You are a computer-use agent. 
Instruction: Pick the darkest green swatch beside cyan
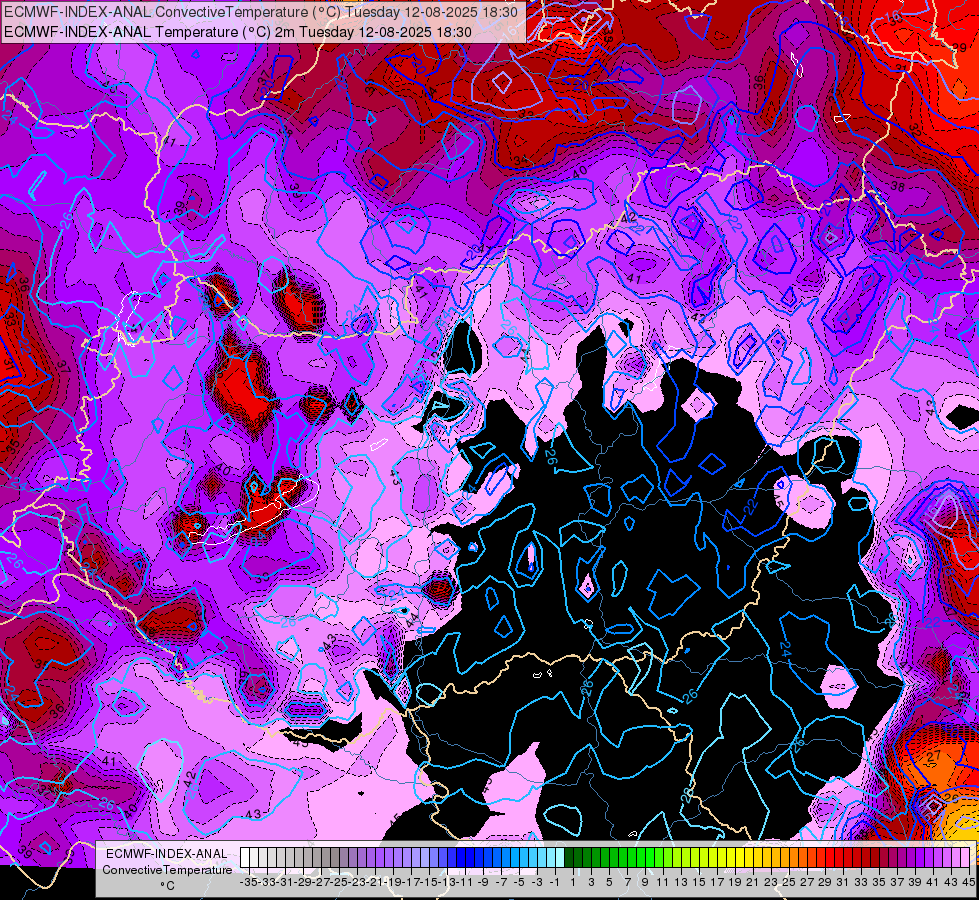pyautogui.click(x=569, y=858)
